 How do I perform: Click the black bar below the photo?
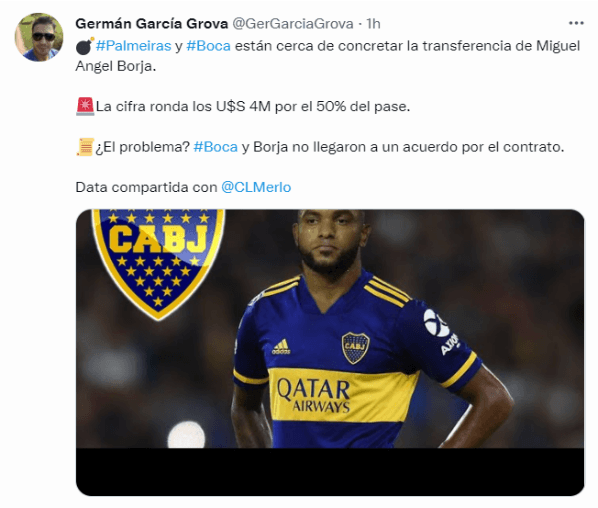click(x=330, y=472)
